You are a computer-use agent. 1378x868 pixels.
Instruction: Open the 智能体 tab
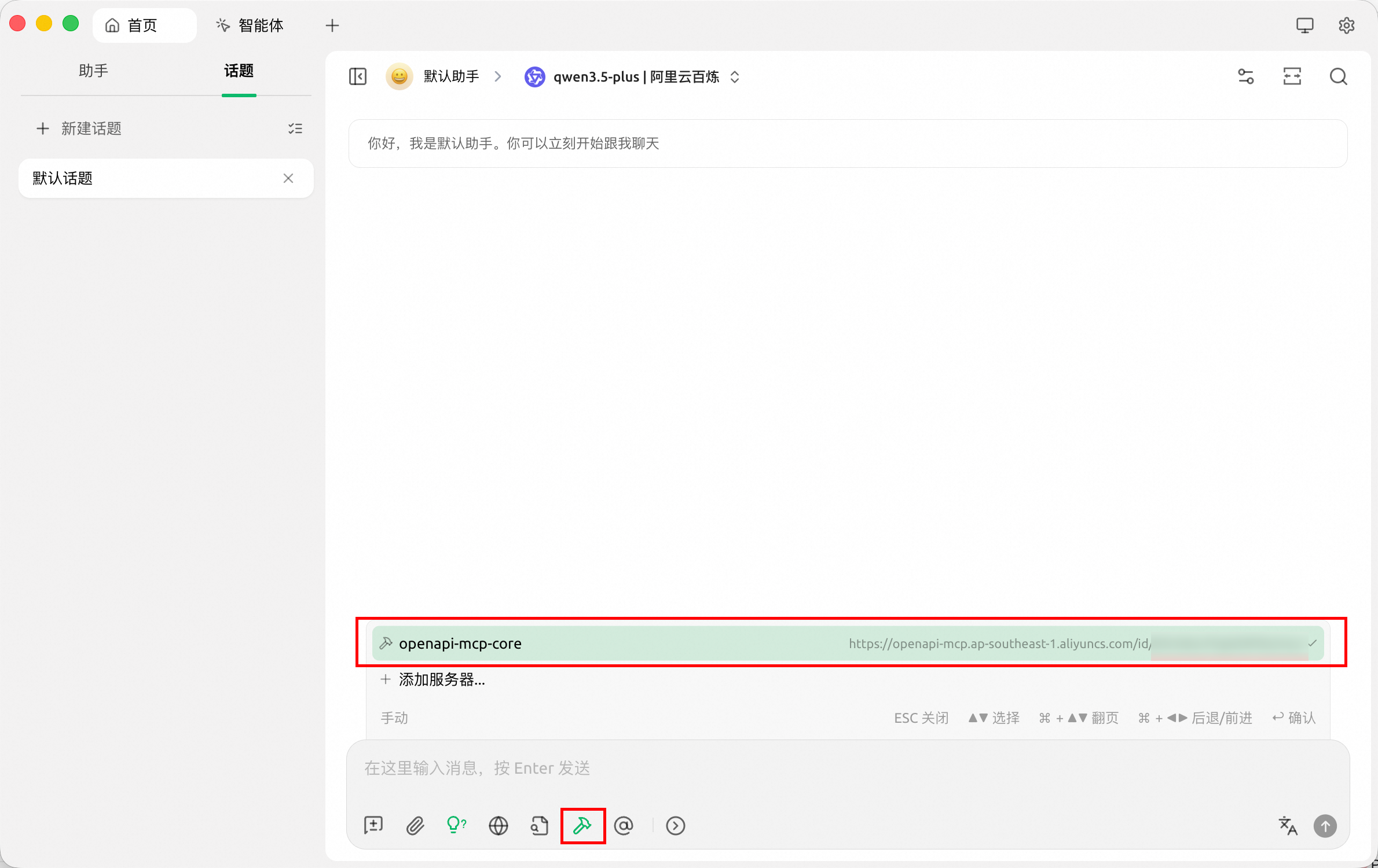click(x=251, y=25)
